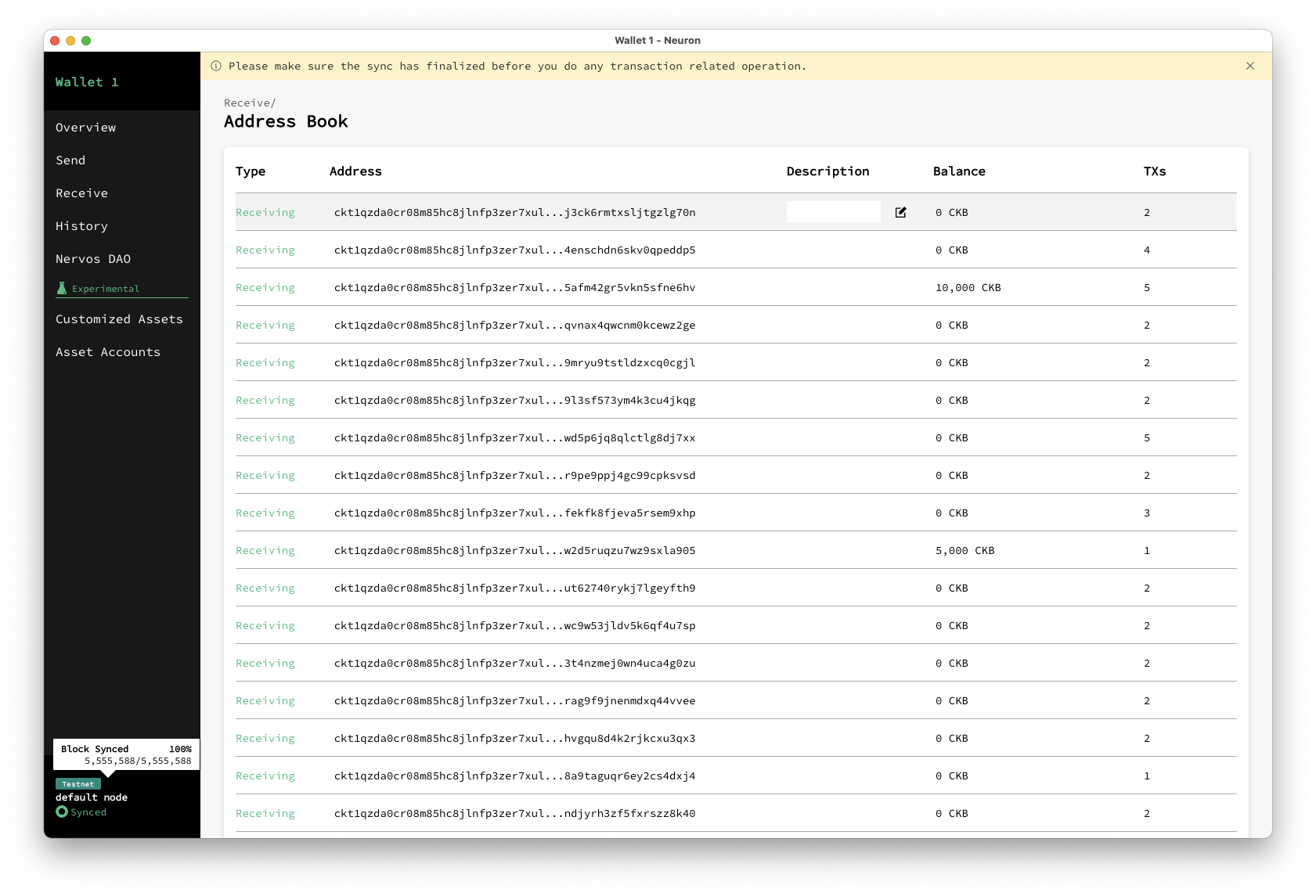Click the info icon in the sync warning banner
This screenshot has width=1316, height=896.
217,66
